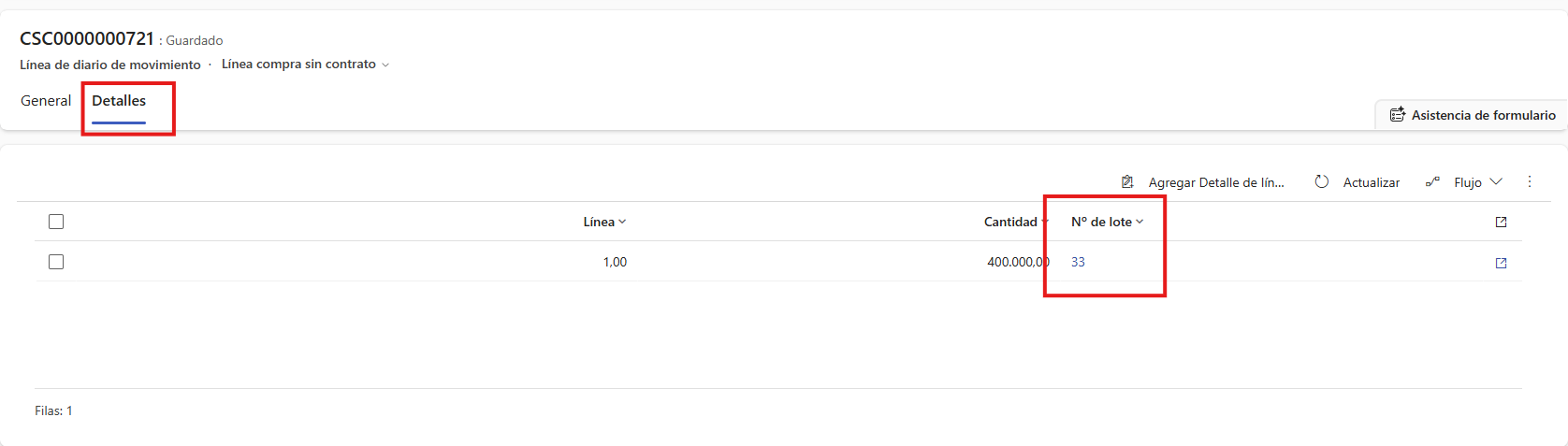Open the record icon in row 1,00
This screenshot has height=446, width=1568.
[x=1501, y=263]
